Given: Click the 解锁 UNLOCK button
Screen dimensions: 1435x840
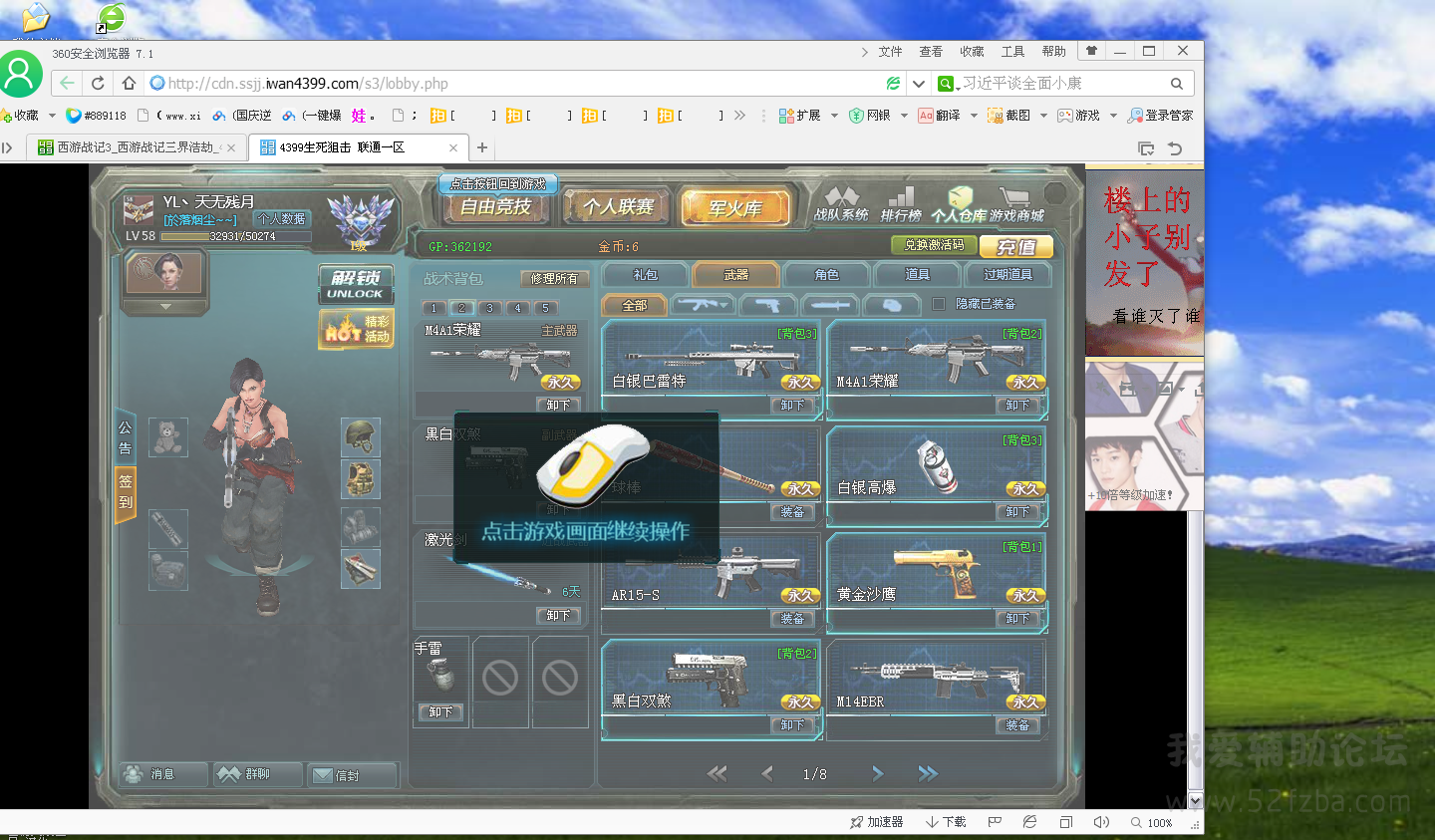Looking at the screenshot, I should 356,284.
